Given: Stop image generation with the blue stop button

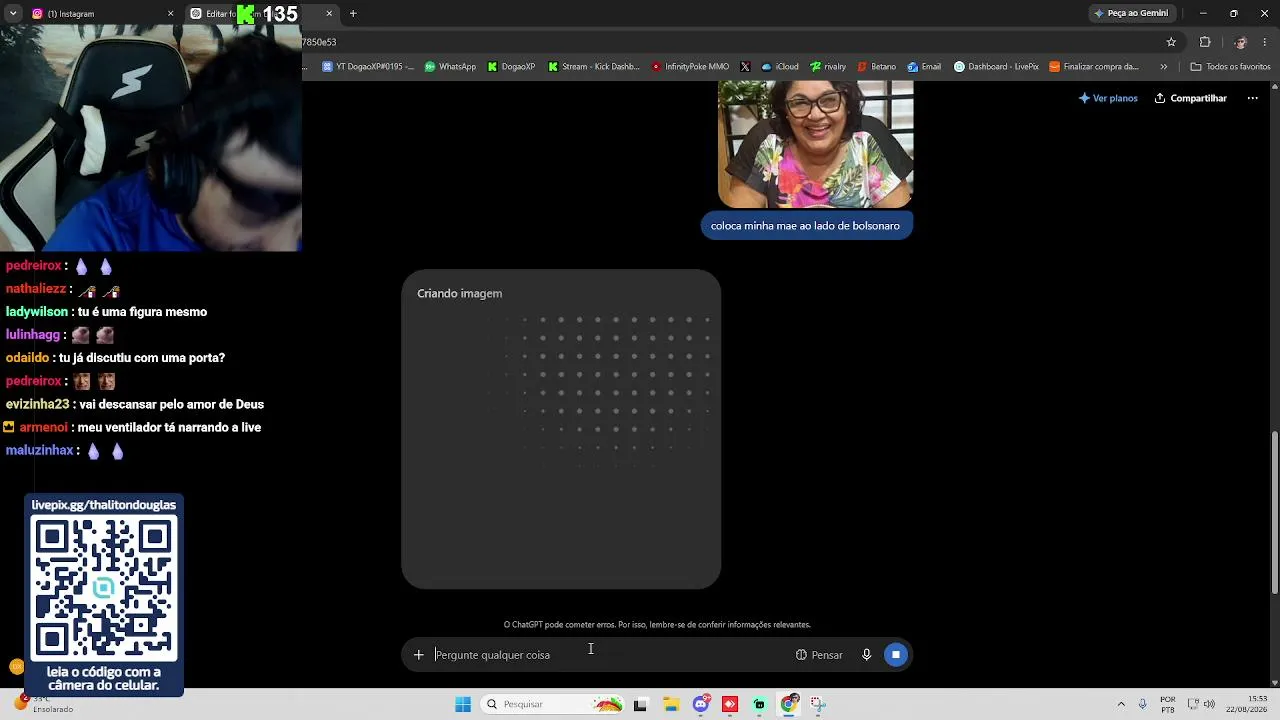Looking at the screenshot, I should (x=896, y=655).
